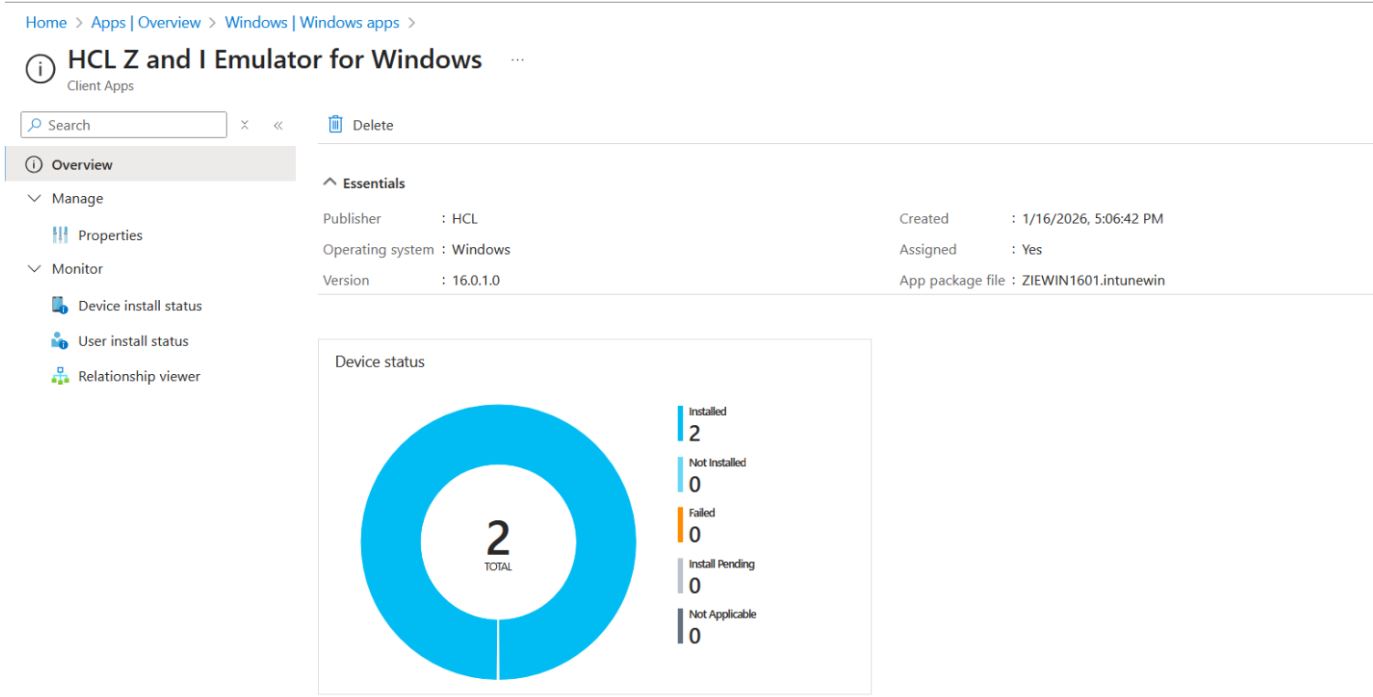1373x697 pixels.
Task: Click the Delete button label
Action: point(373,125)
